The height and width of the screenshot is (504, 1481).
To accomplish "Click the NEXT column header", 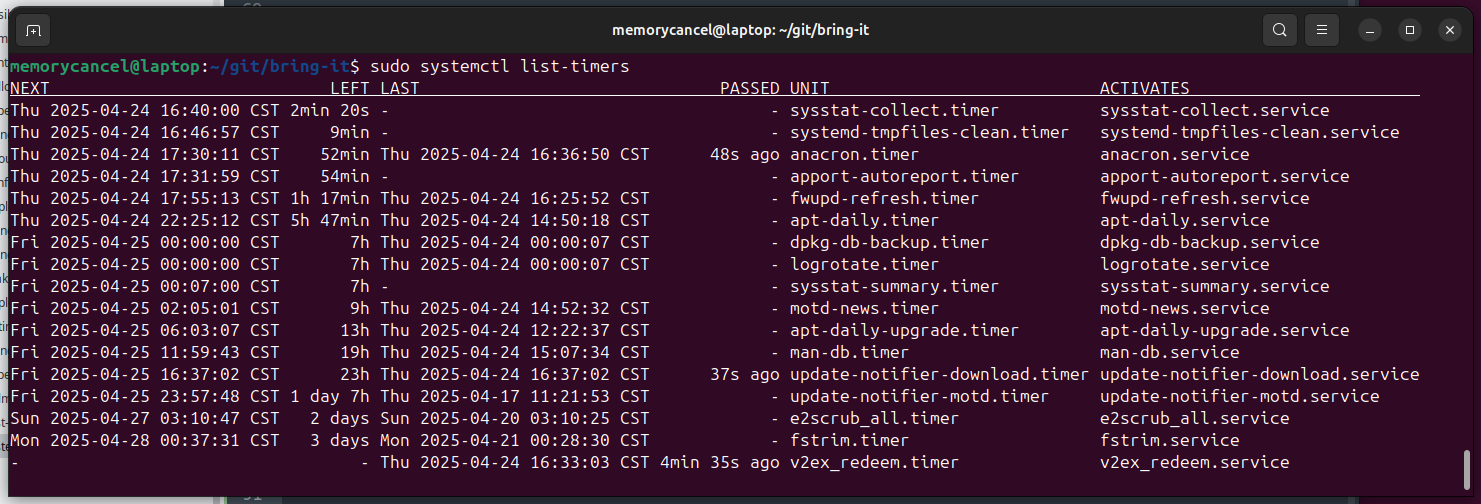I will [30, 88].
